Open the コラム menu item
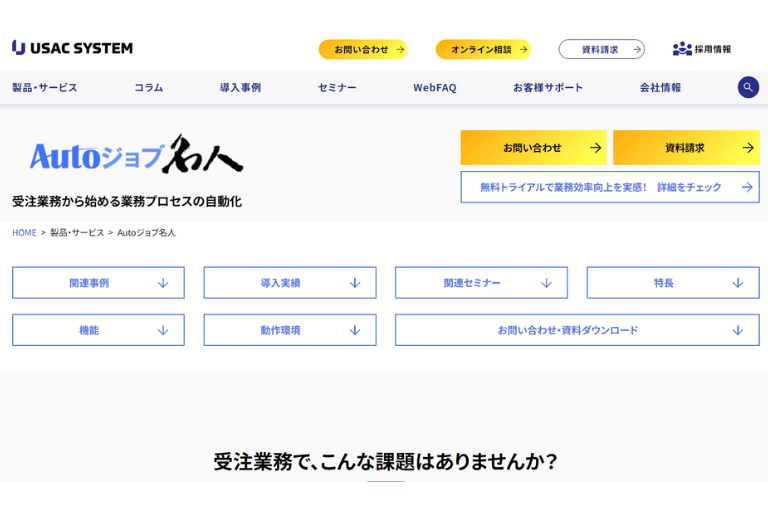 (x=148, y=88)
